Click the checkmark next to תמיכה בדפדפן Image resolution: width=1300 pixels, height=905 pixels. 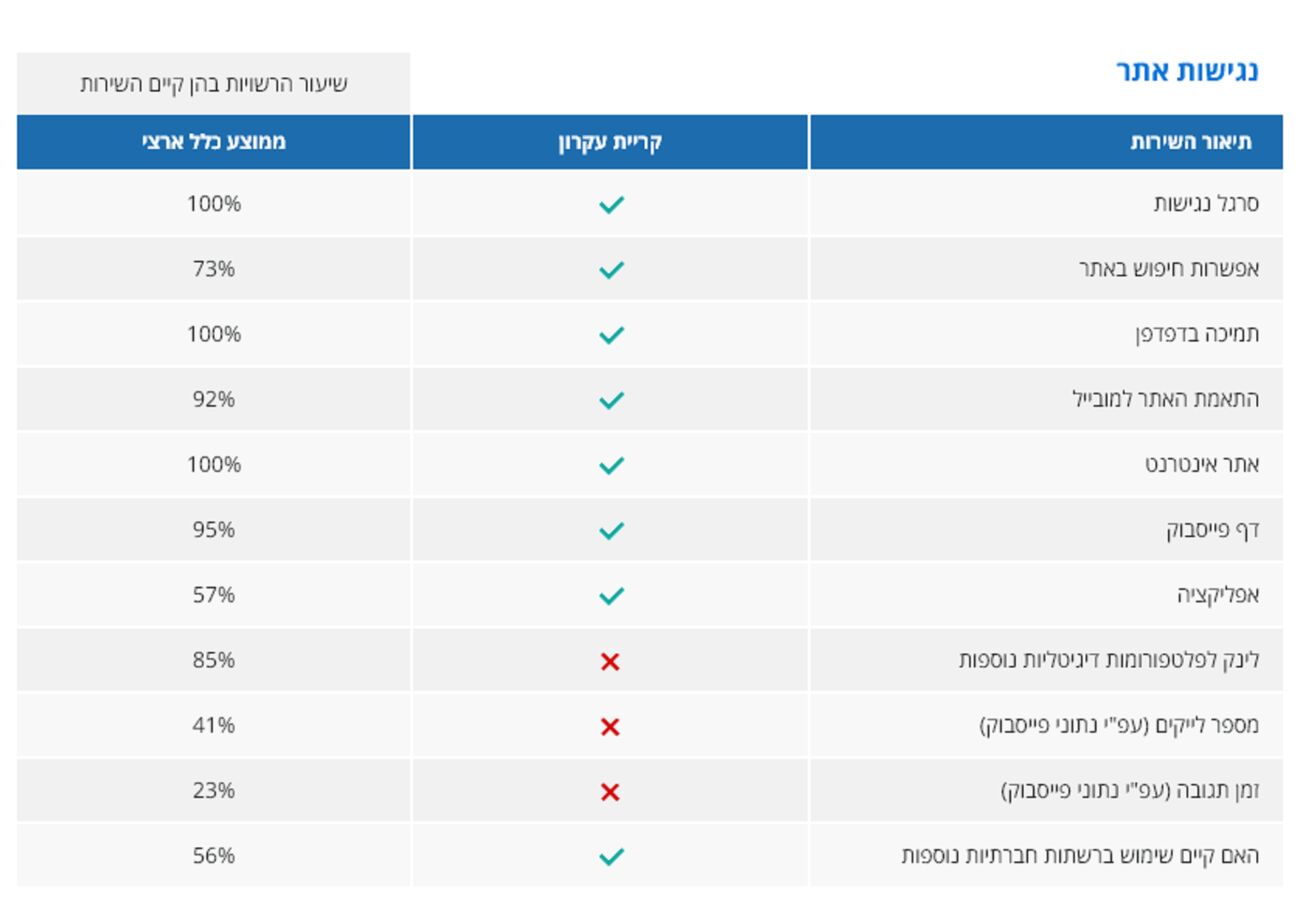click(x=611, y=335)
